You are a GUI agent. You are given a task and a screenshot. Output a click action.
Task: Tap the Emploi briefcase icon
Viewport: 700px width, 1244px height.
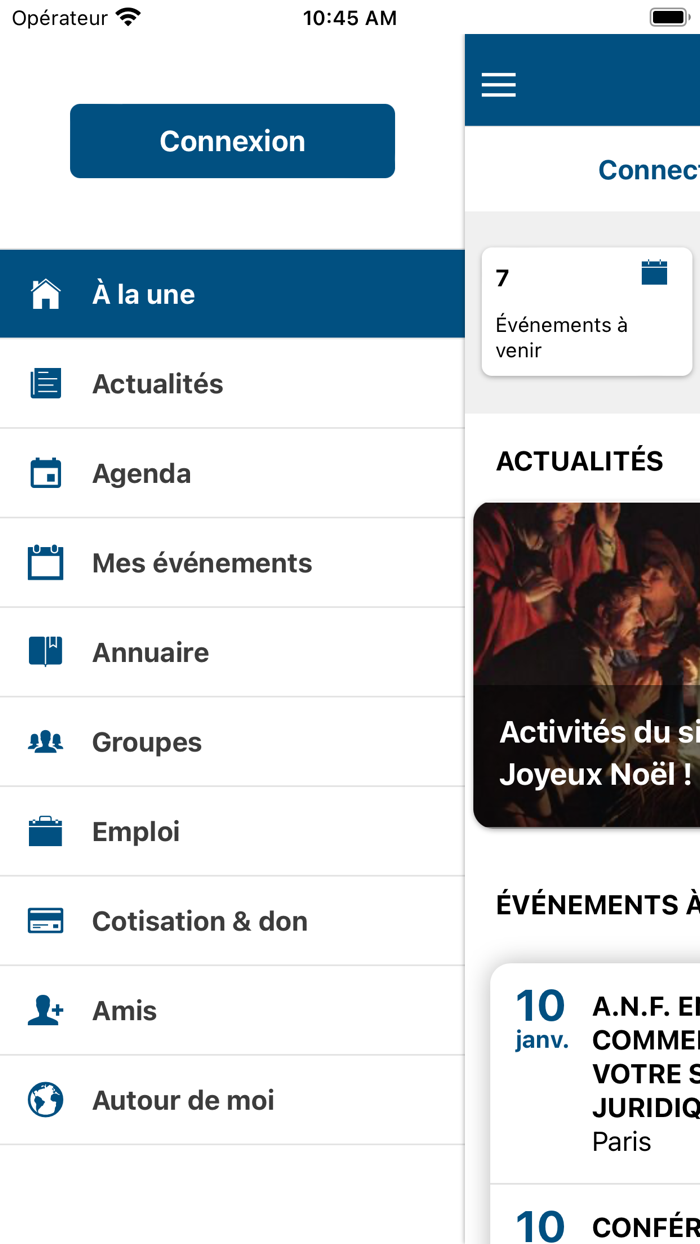coord(46,831)
